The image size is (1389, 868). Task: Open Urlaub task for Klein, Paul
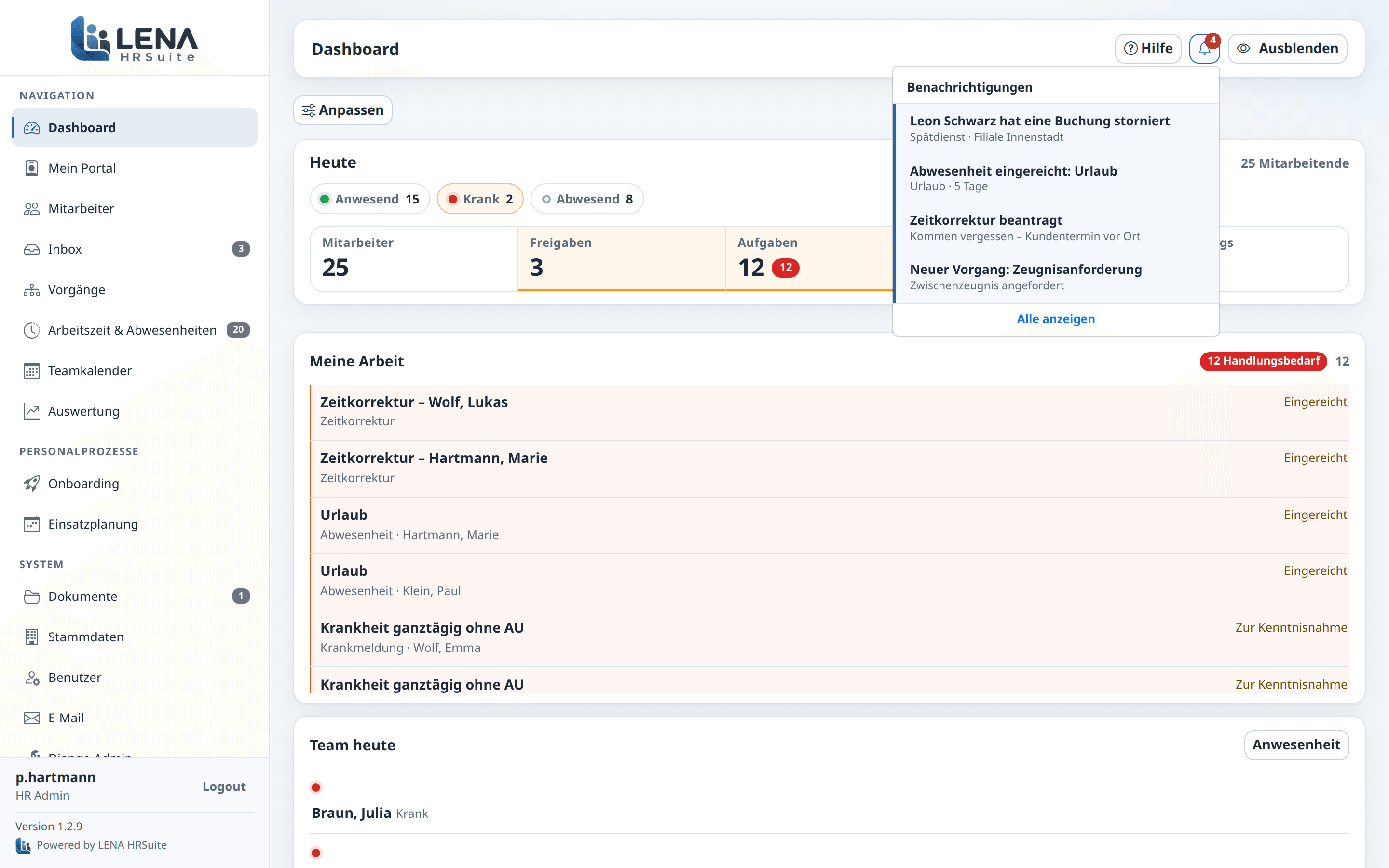click(830, 581)
